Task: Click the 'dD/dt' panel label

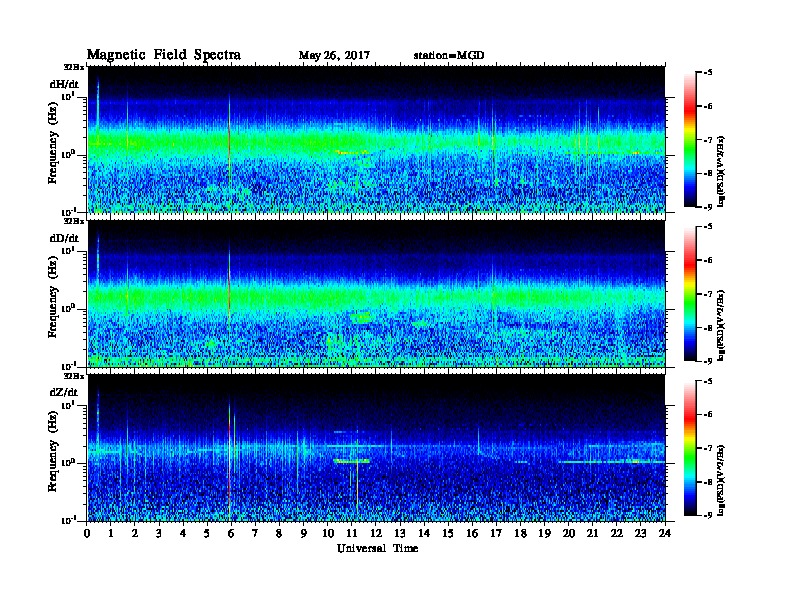Action: [x=64, y=238]
